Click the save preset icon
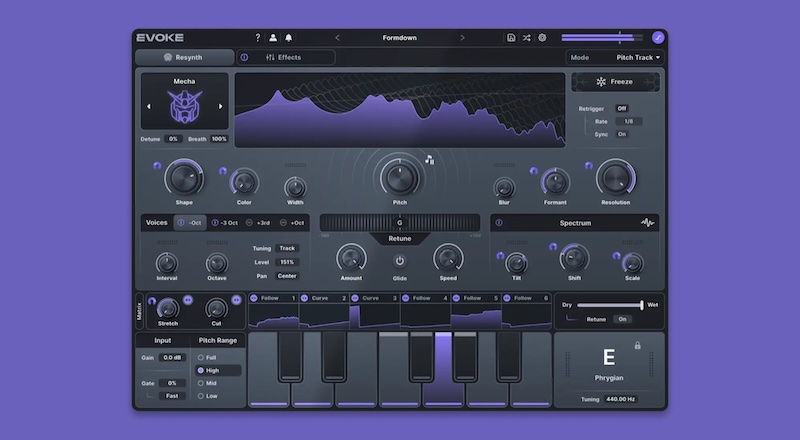The height and width of the screenshot is (440, 800). tap(511, 38)
